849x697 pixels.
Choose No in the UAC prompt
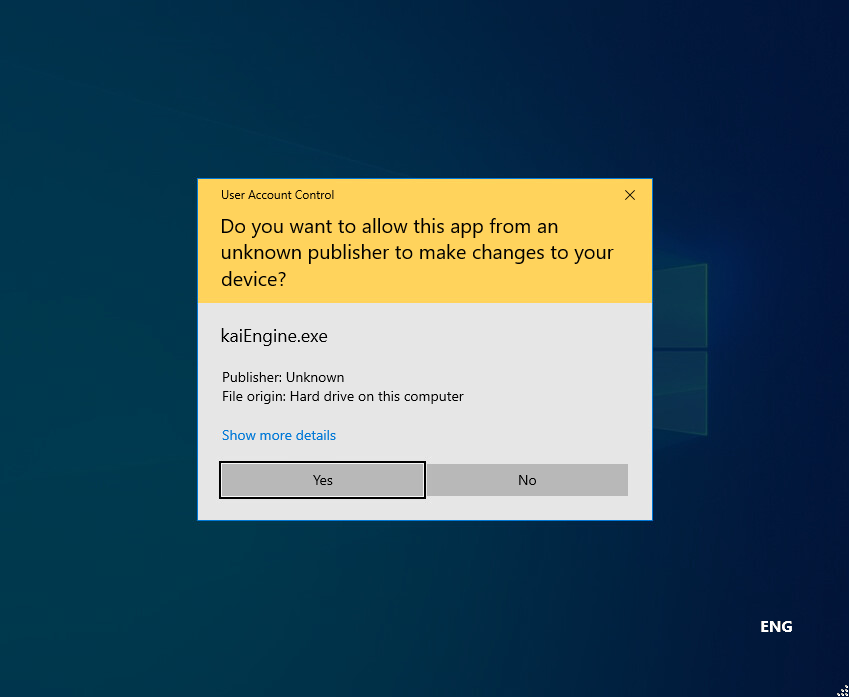pyautogui.click(x=527, y=480)
